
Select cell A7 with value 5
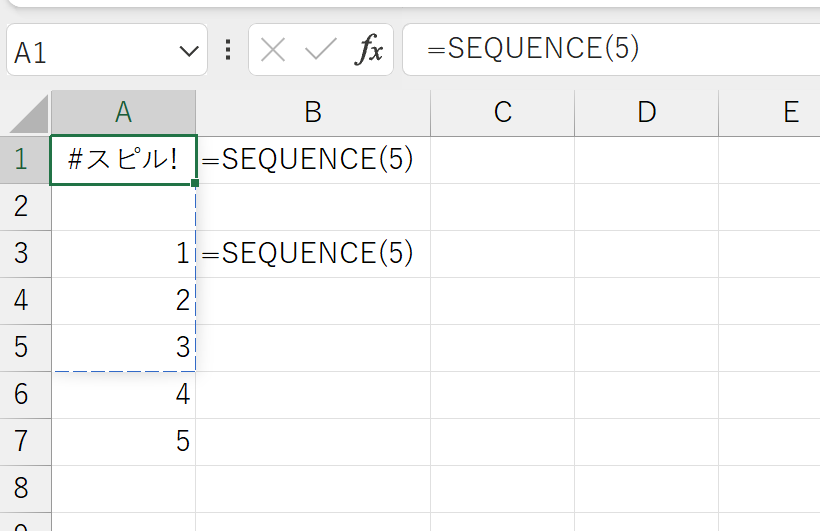123,442
